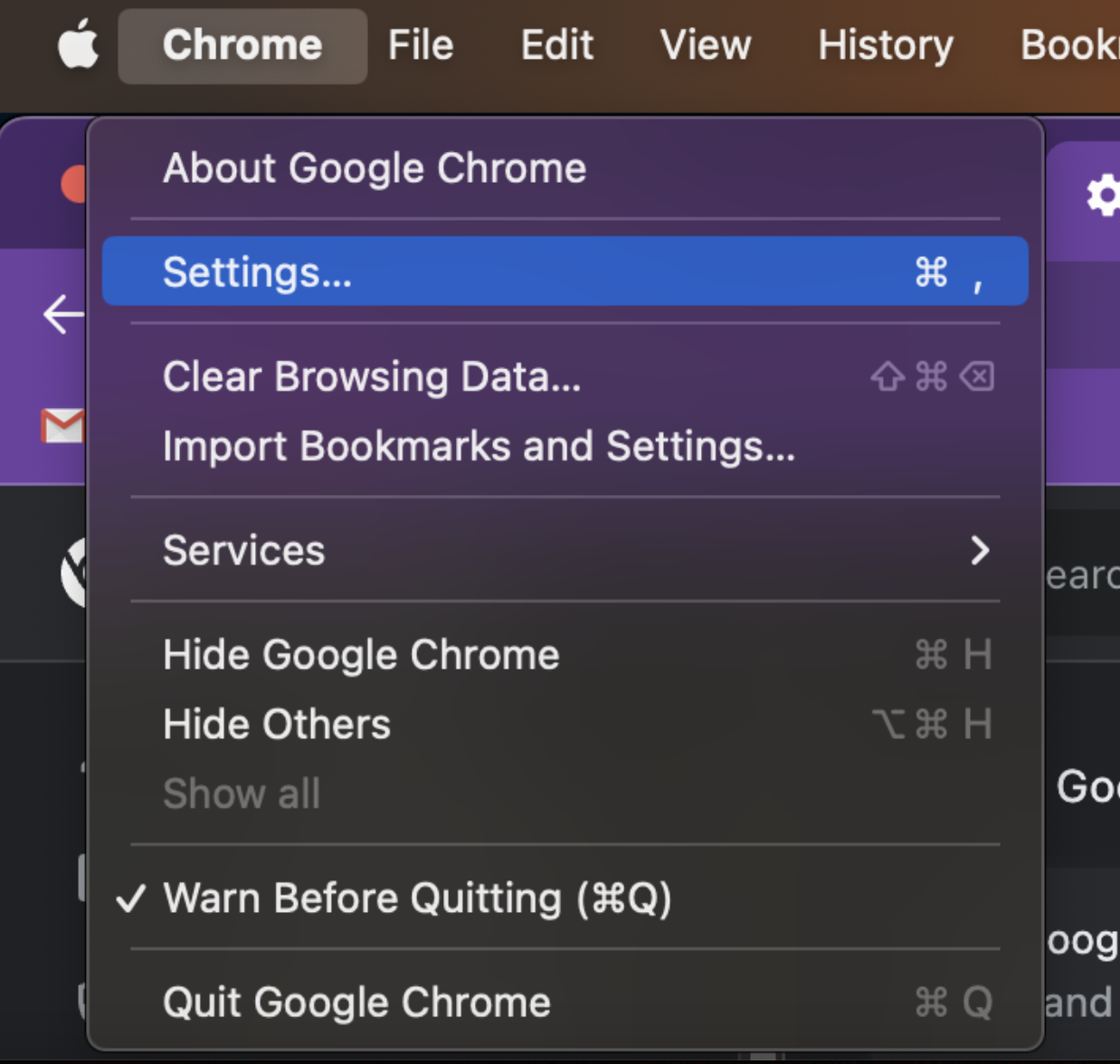Open the View menu
Viewport: 1120px width, 1064px height.
[x=706, y=45]
